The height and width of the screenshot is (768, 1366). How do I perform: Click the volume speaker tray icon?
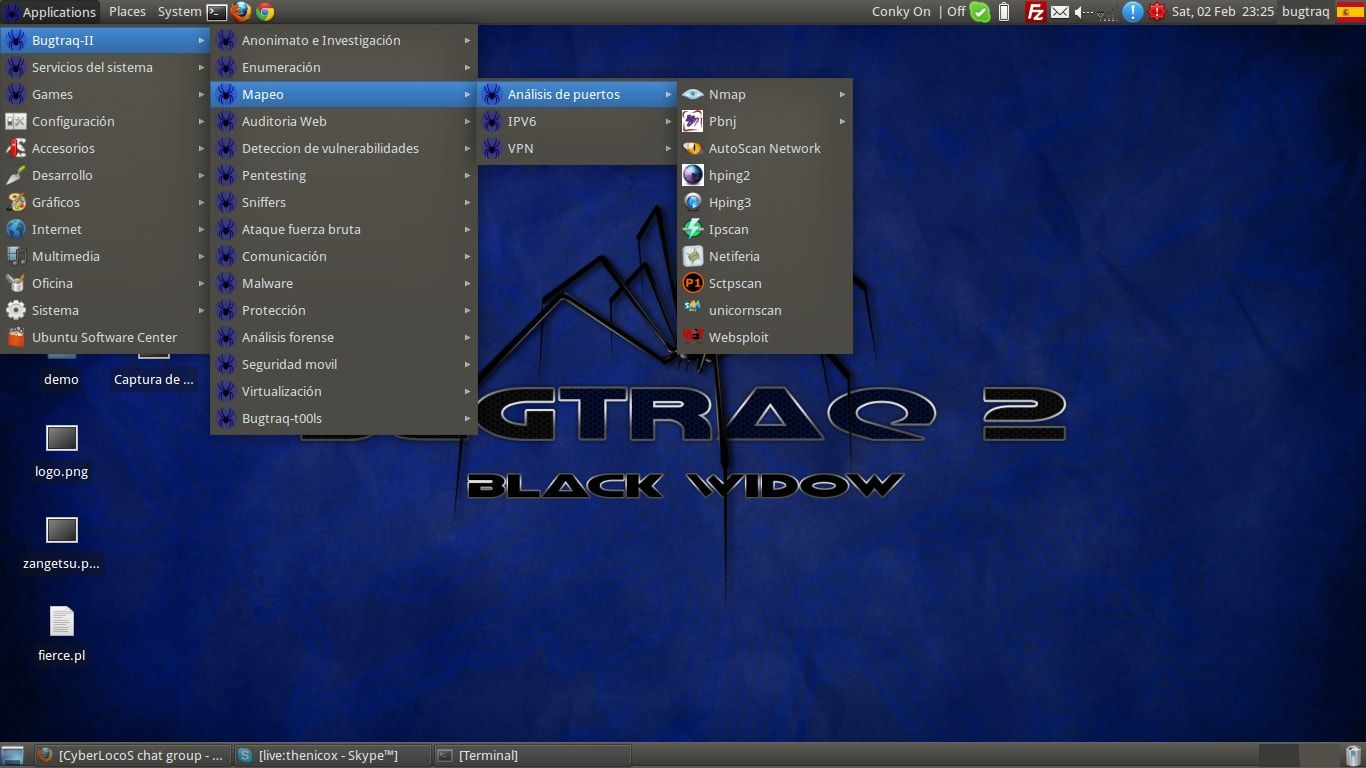(1083, 12)
